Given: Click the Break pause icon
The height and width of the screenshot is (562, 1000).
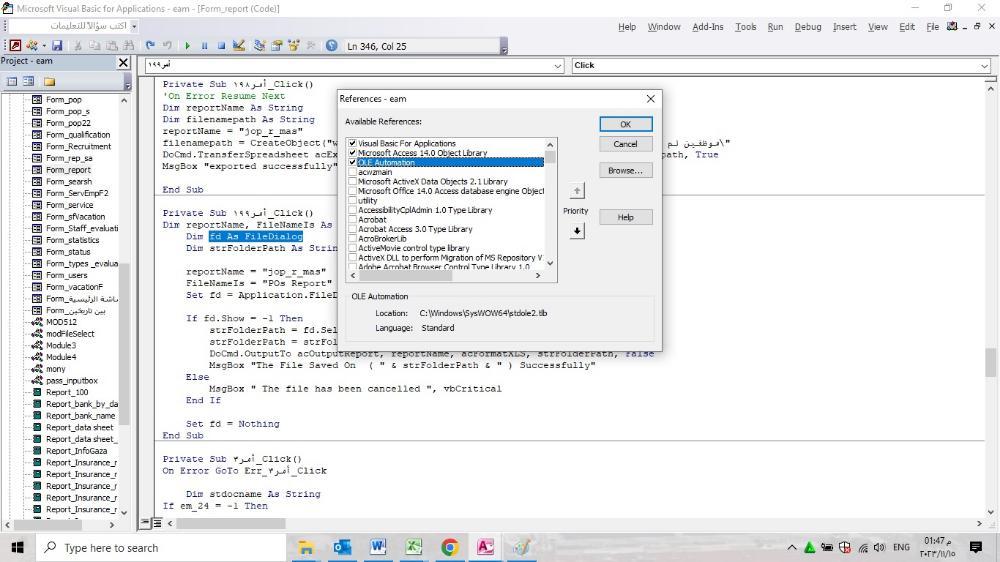Looking at the screenshot, I should click(x=205, y=45).
